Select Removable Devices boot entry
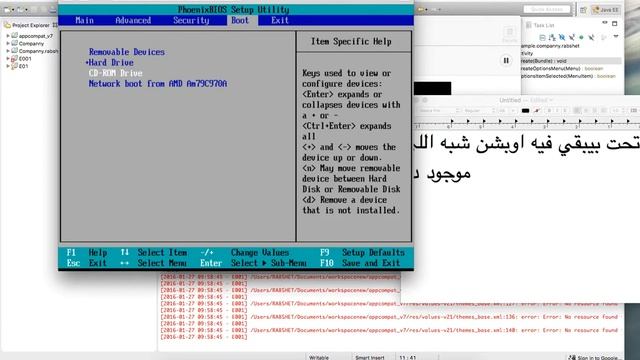The width and height of the screenshot is (640, 360). pos(127,52)
